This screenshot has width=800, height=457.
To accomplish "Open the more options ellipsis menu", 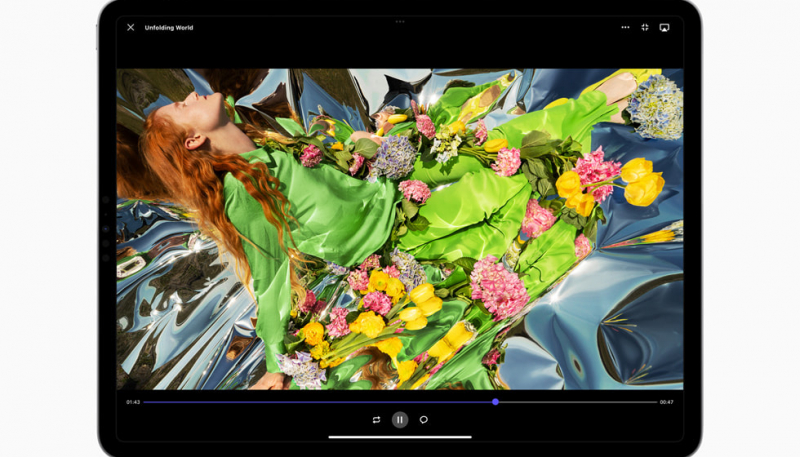I will pos(626,27).
